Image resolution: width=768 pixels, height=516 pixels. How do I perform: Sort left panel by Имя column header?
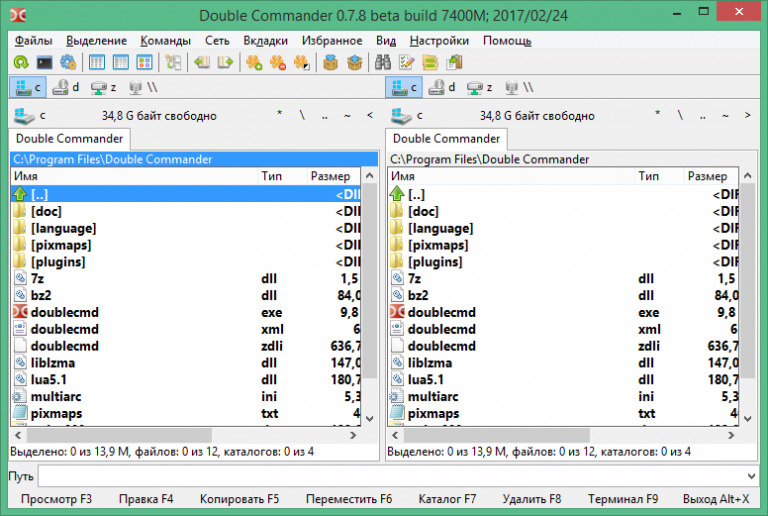click(130, 176)
